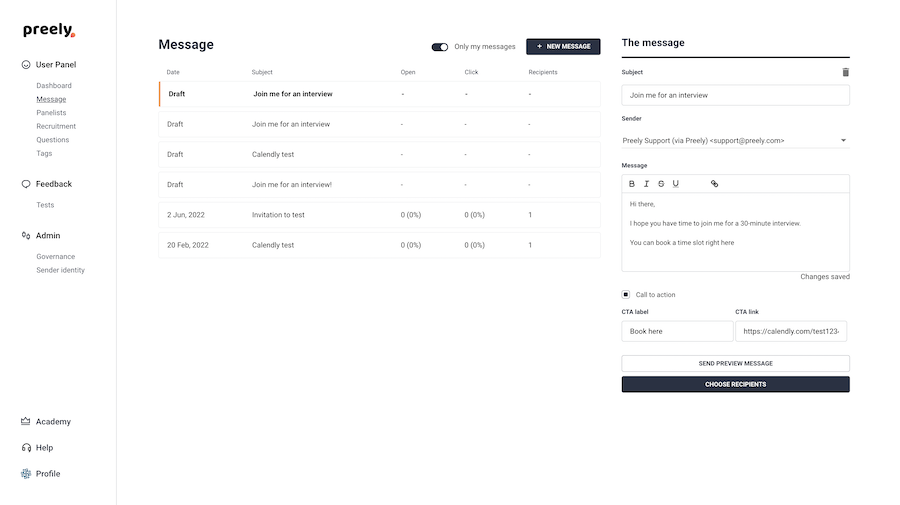Create a new message
The width and height of the screenshot is (900, 505).
pyautogui.click(x=563, y=46)
